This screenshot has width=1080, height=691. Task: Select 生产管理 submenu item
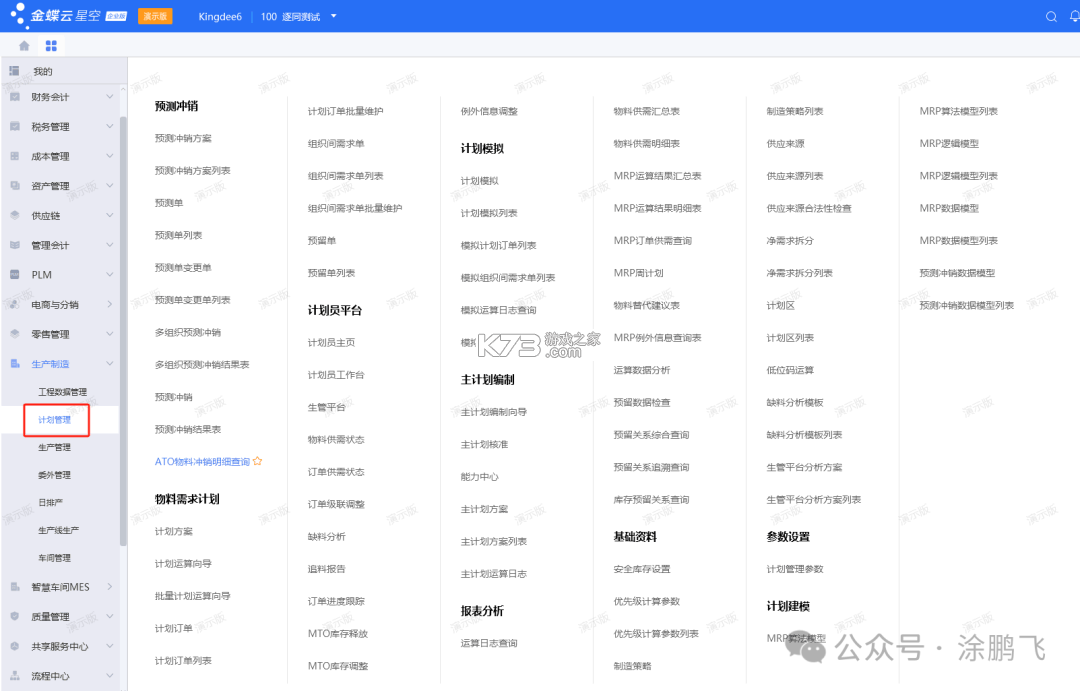[54, 447]
